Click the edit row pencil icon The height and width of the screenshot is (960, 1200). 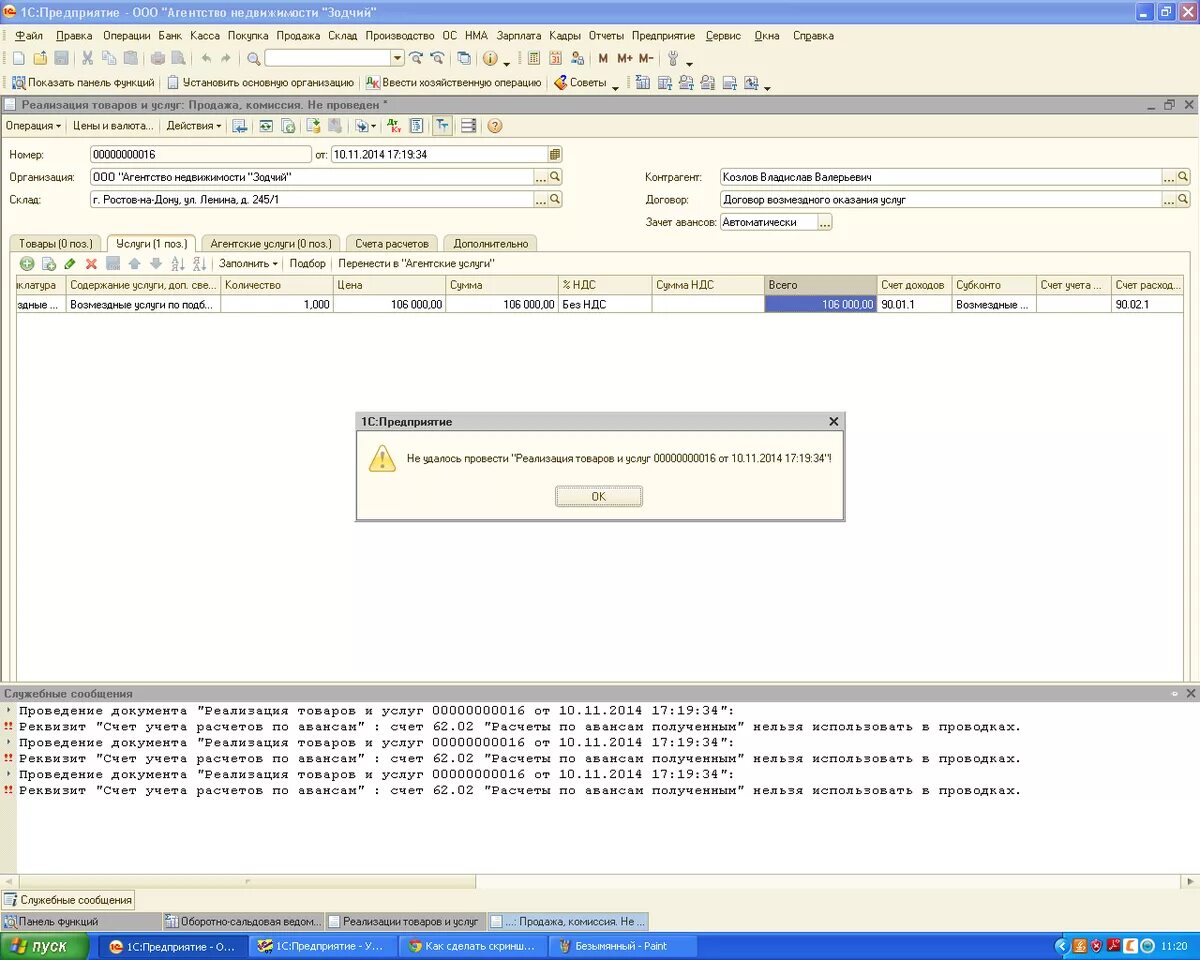point(70,264)
